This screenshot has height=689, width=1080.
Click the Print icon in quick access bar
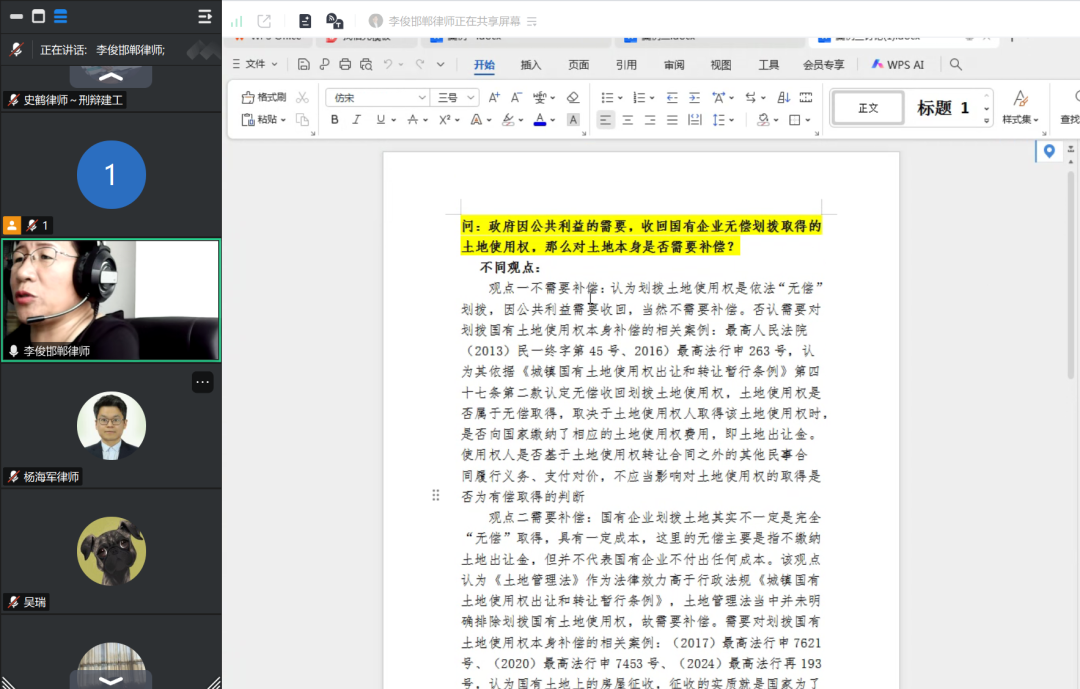pyautogui.click(x=345, y=64)
